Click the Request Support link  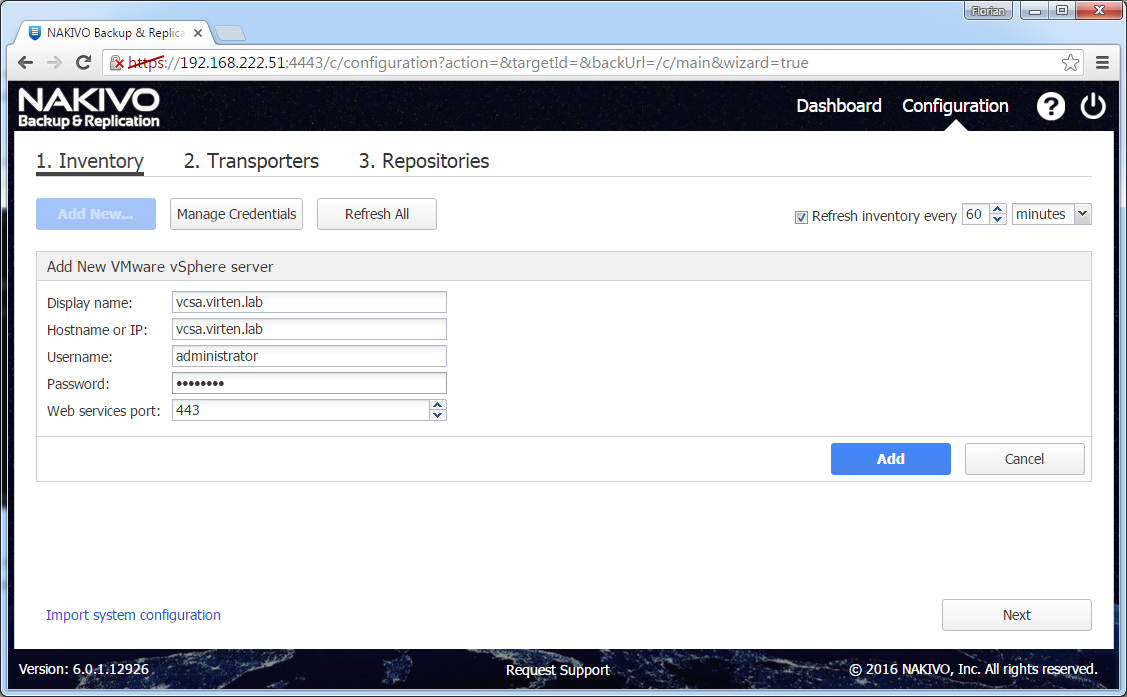tap(558, 670)
